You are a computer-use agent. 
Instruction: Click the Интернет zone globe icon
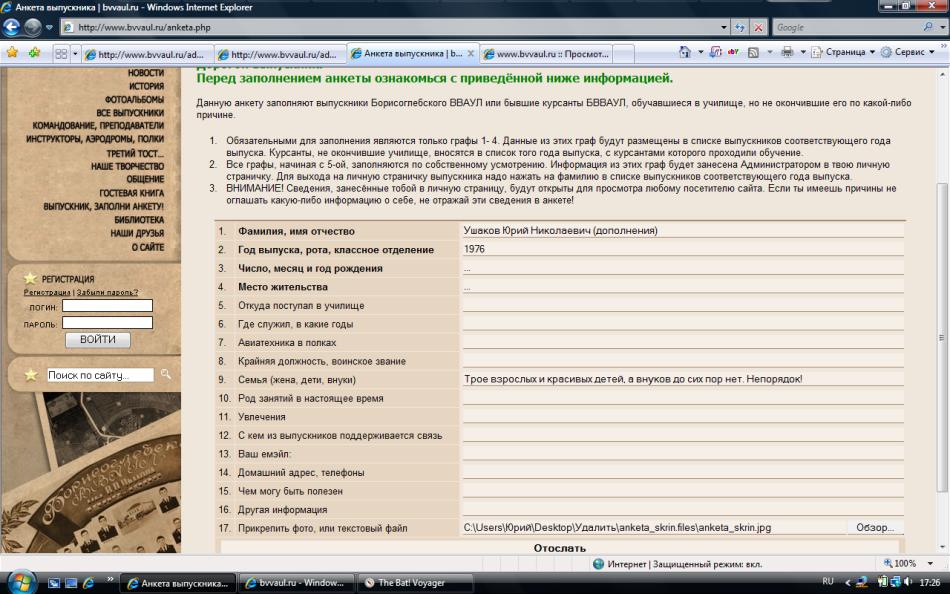[599, 564]
